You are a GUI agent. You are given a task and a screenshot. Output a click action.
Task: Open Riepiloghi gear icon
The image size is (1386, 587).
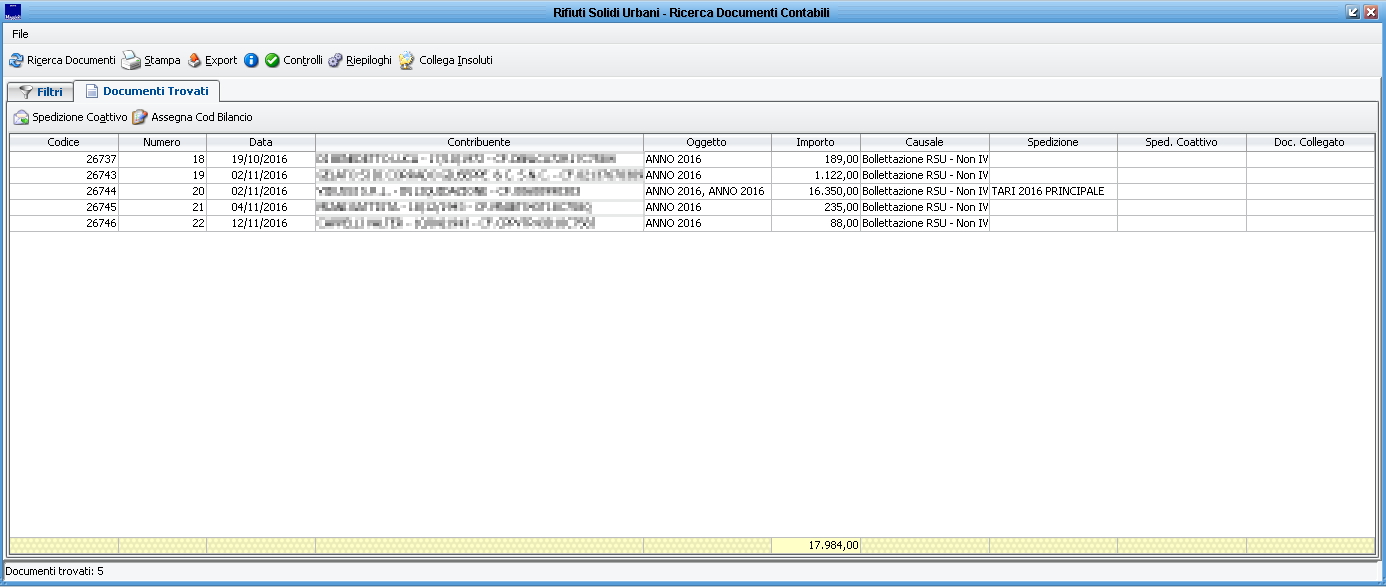point(335,61)
